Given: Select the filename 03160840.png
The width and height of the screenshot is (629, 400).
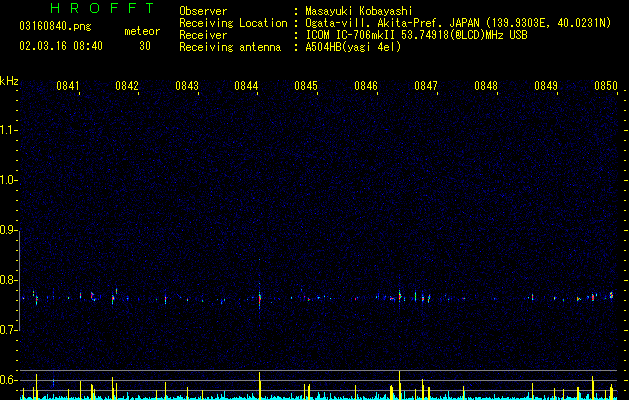Looking at the screenshot, I should tap(55, 27).
